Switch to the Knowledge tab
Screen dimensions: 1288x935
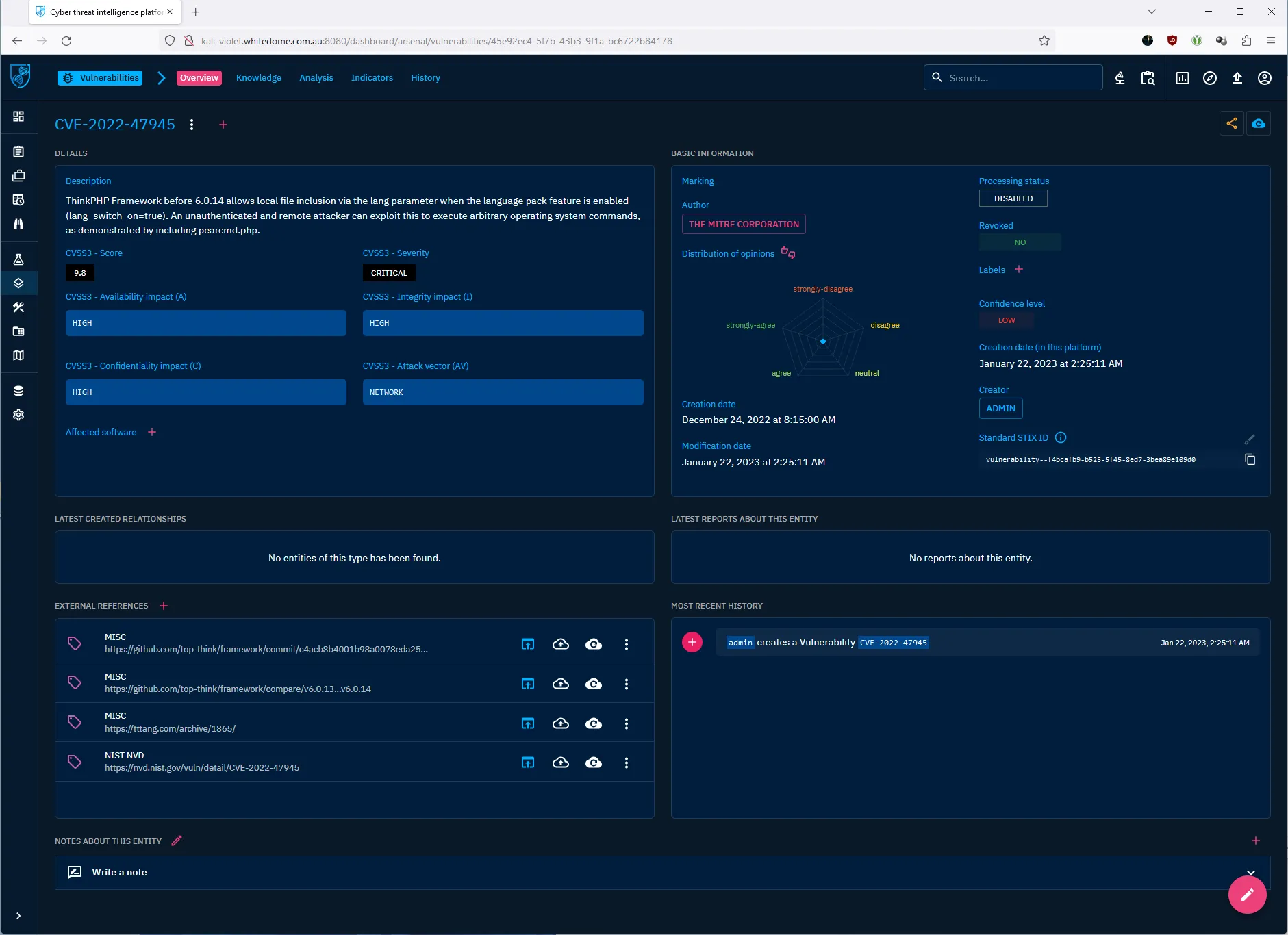pyautogui.click(x=259, y=78)
